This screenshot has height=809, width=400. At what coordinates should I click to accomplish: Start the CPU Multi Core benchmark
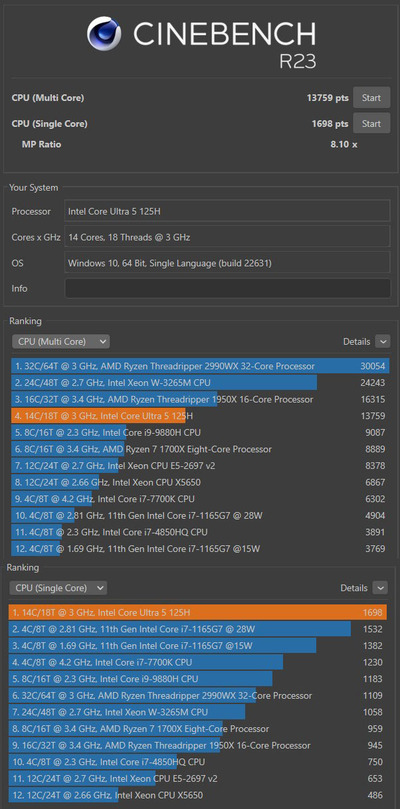[x=371, y=98]
